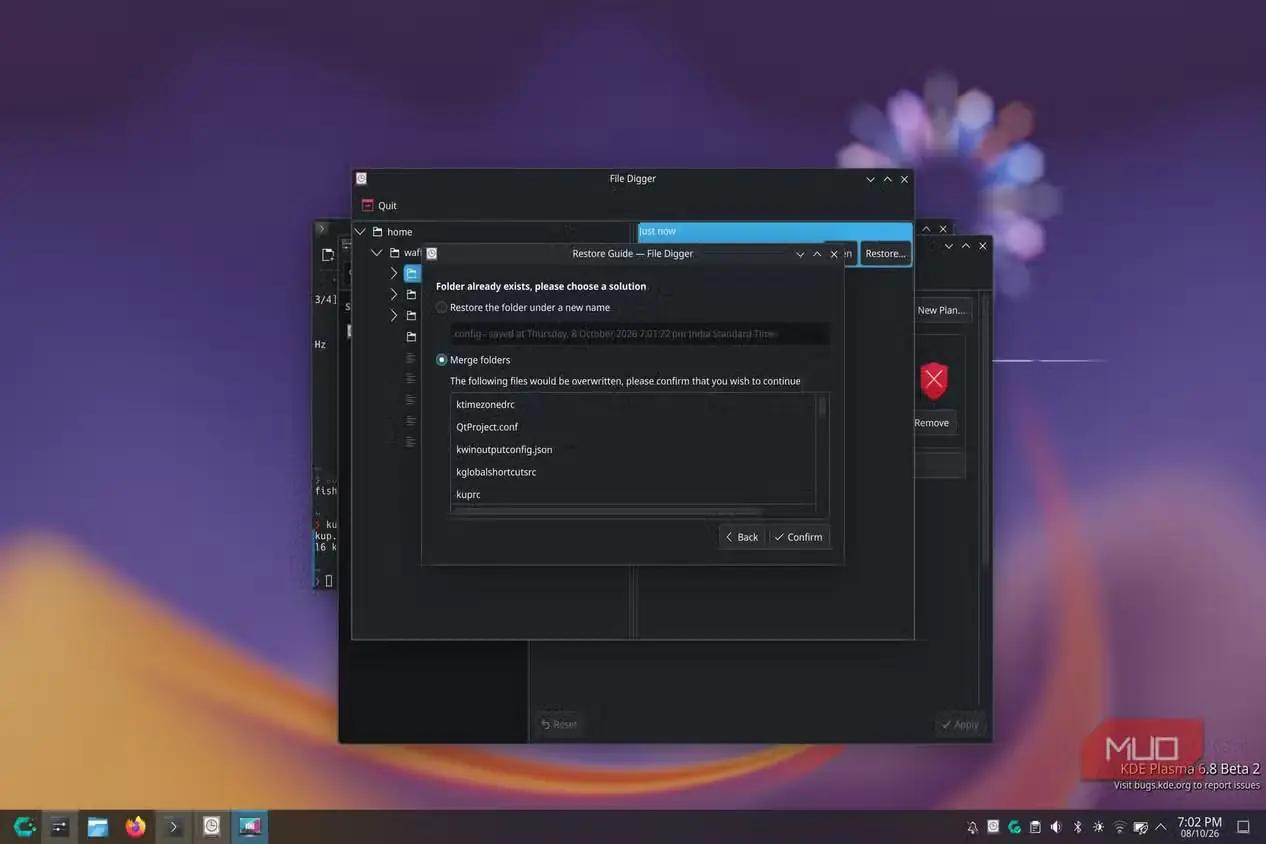This screenshot has width=1266, height=844.
Task: Click the Show Desktop icon at the taskbar end
Action: [x=1243, y=827]
